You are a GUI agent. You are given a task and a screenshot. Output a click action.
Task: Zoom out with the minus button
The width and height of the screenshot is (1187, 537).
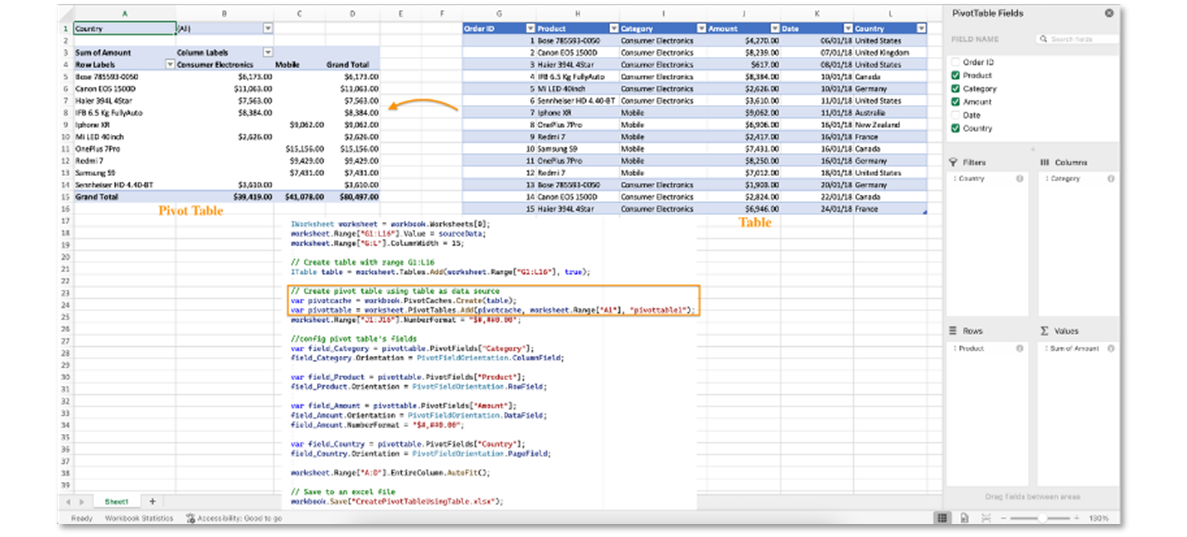(1005, 518)
